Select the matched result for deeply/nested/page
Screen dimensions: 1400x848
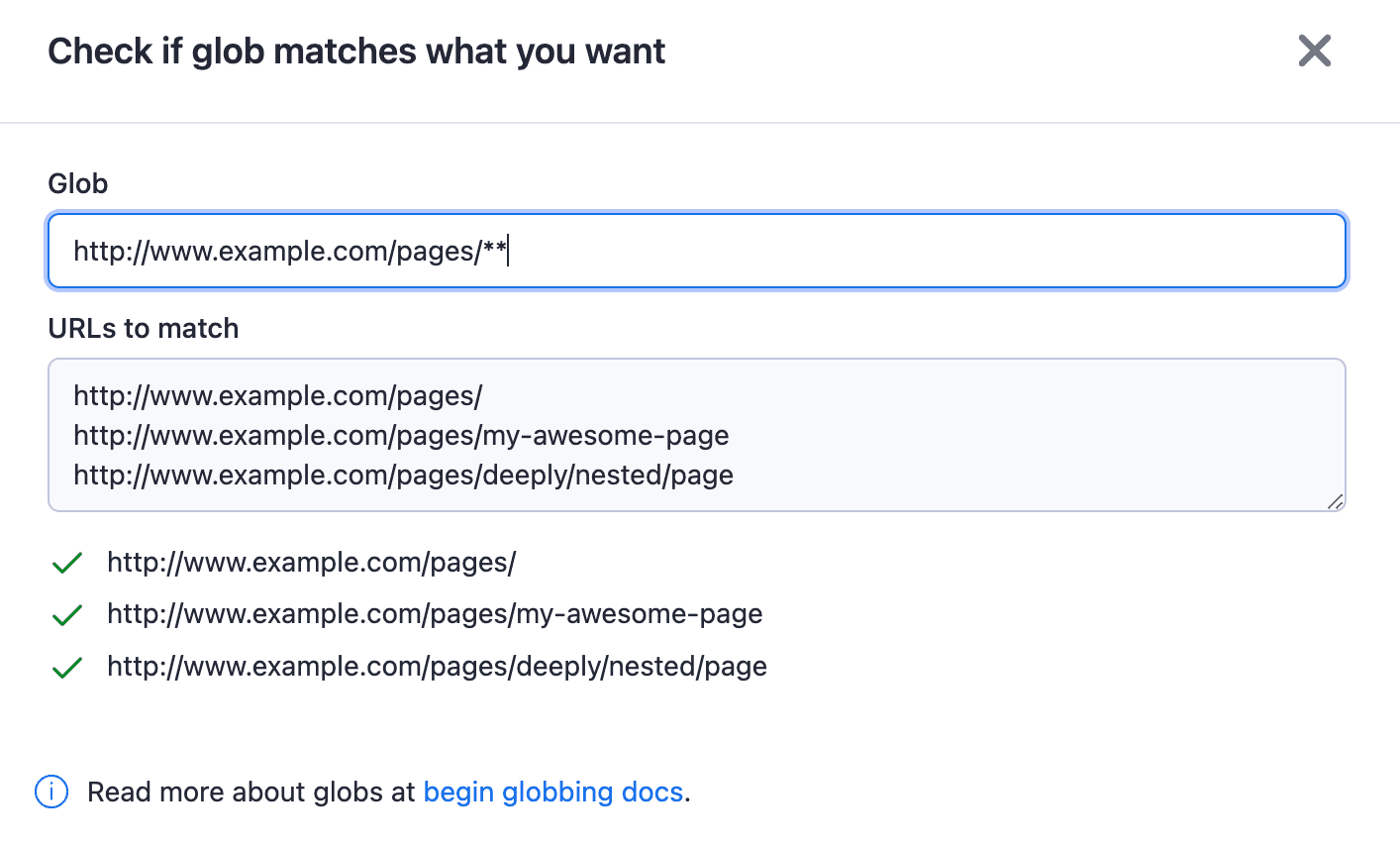[436, 666]
